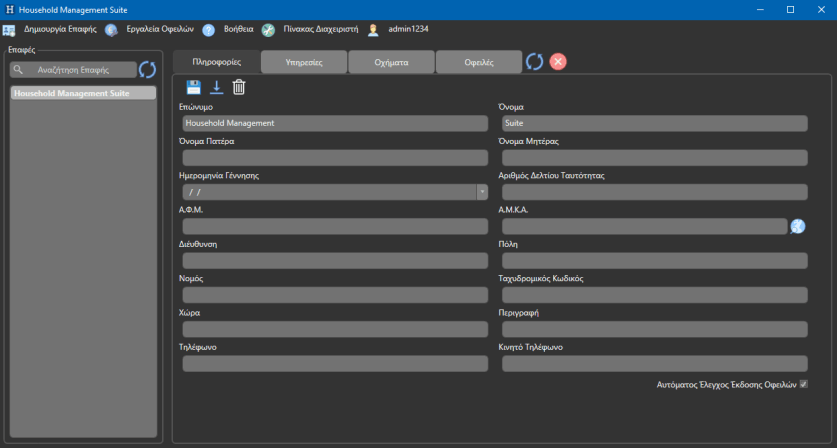Click the Αναζήτηση Επαφής search field
The width and height of the screenshot is (837, 448).
coord(73,69)
